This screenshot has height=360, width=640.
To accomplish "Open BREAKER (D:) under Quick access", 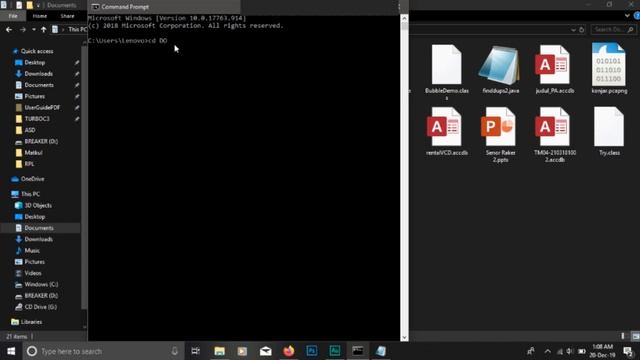I will 41,141.
